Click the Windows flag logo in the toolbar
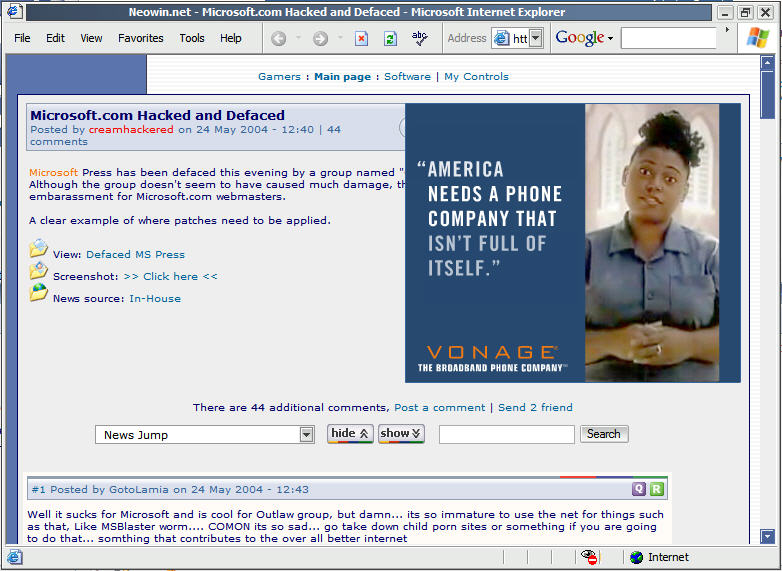Viewport: 782px width, 571px height. (x=758, y=37)
